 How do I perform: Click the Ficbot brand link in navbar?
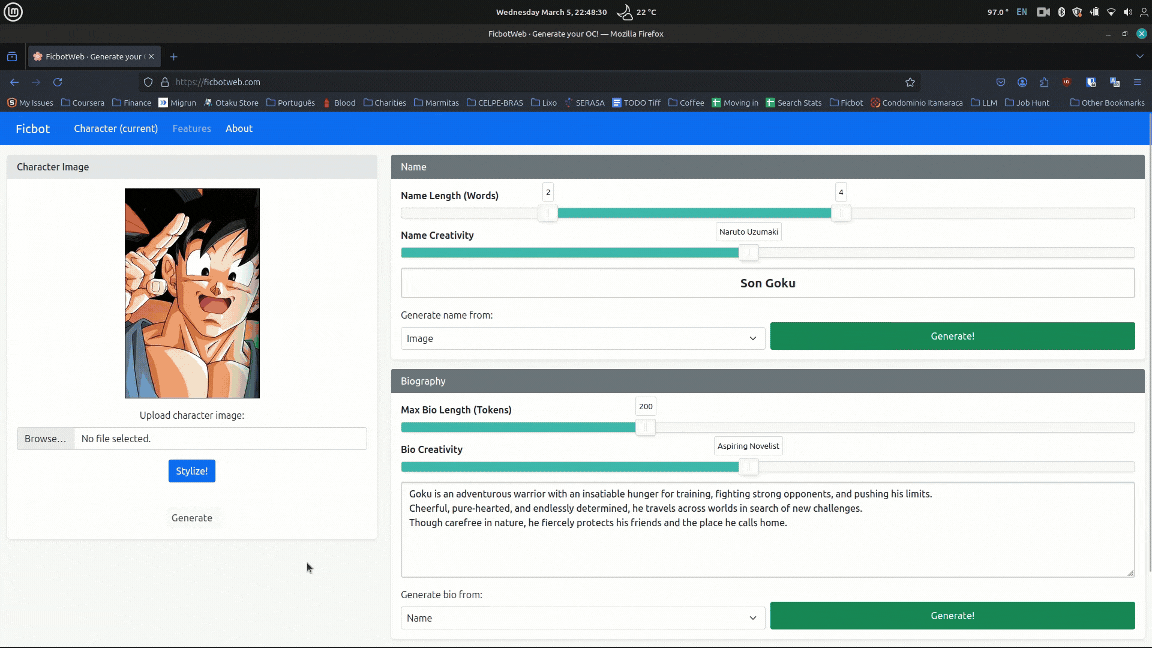pos(33,129)
